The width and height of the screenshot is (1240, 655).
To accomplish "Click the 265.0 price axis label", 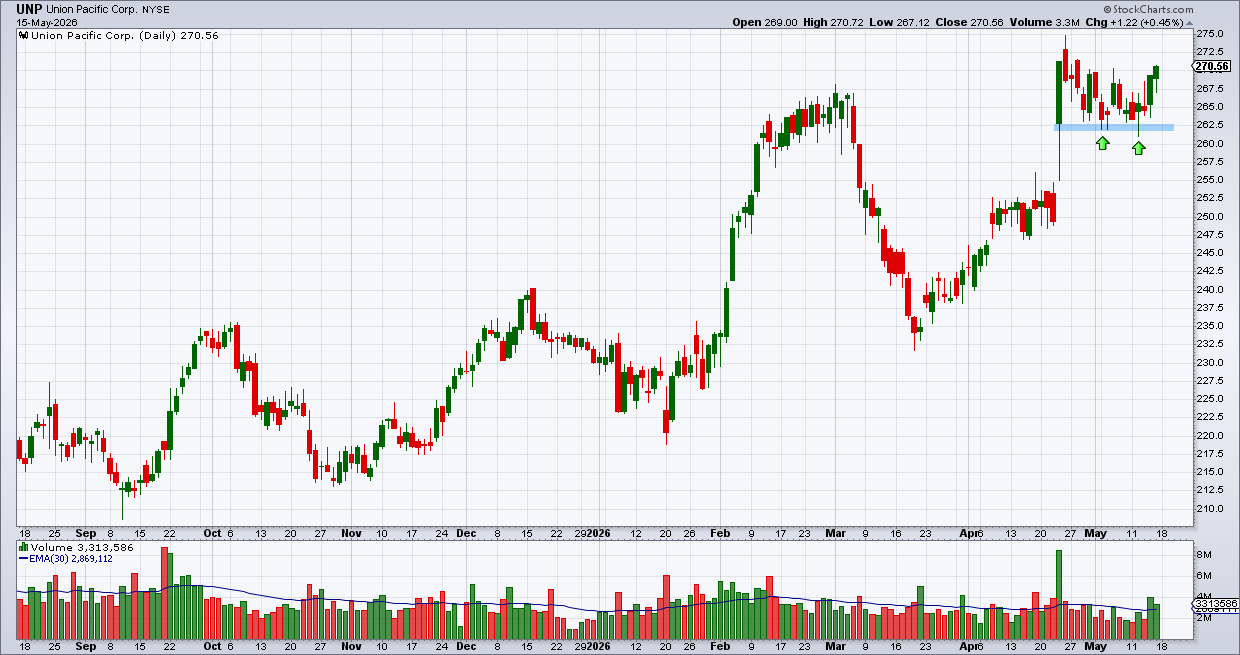I will [x=1208, y=106].
